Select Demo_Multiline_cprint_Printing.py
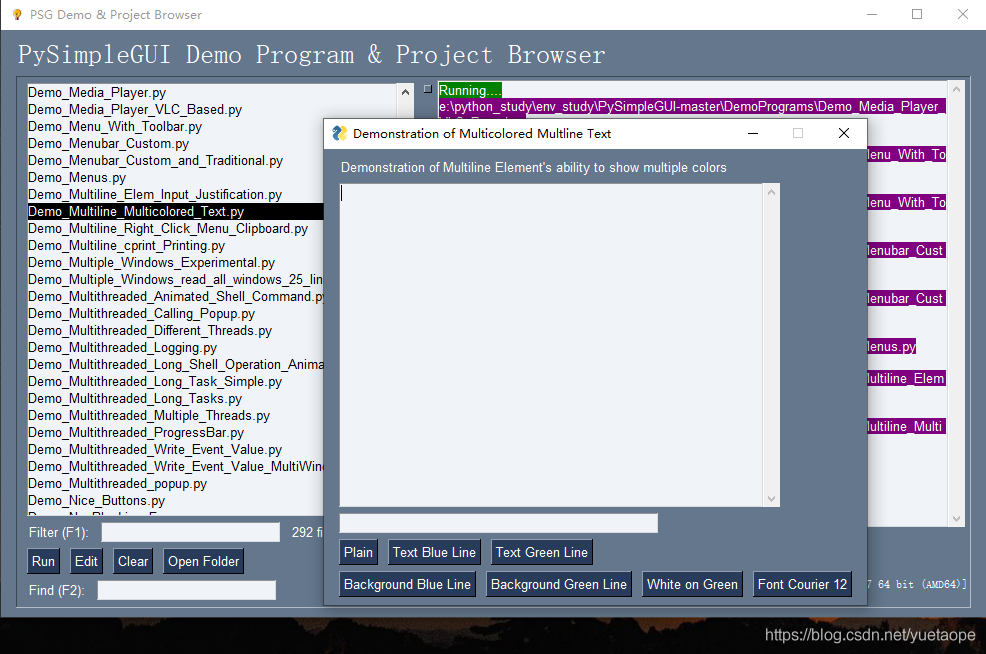This screenshot has height=654, width=986. tap(126, 245)
